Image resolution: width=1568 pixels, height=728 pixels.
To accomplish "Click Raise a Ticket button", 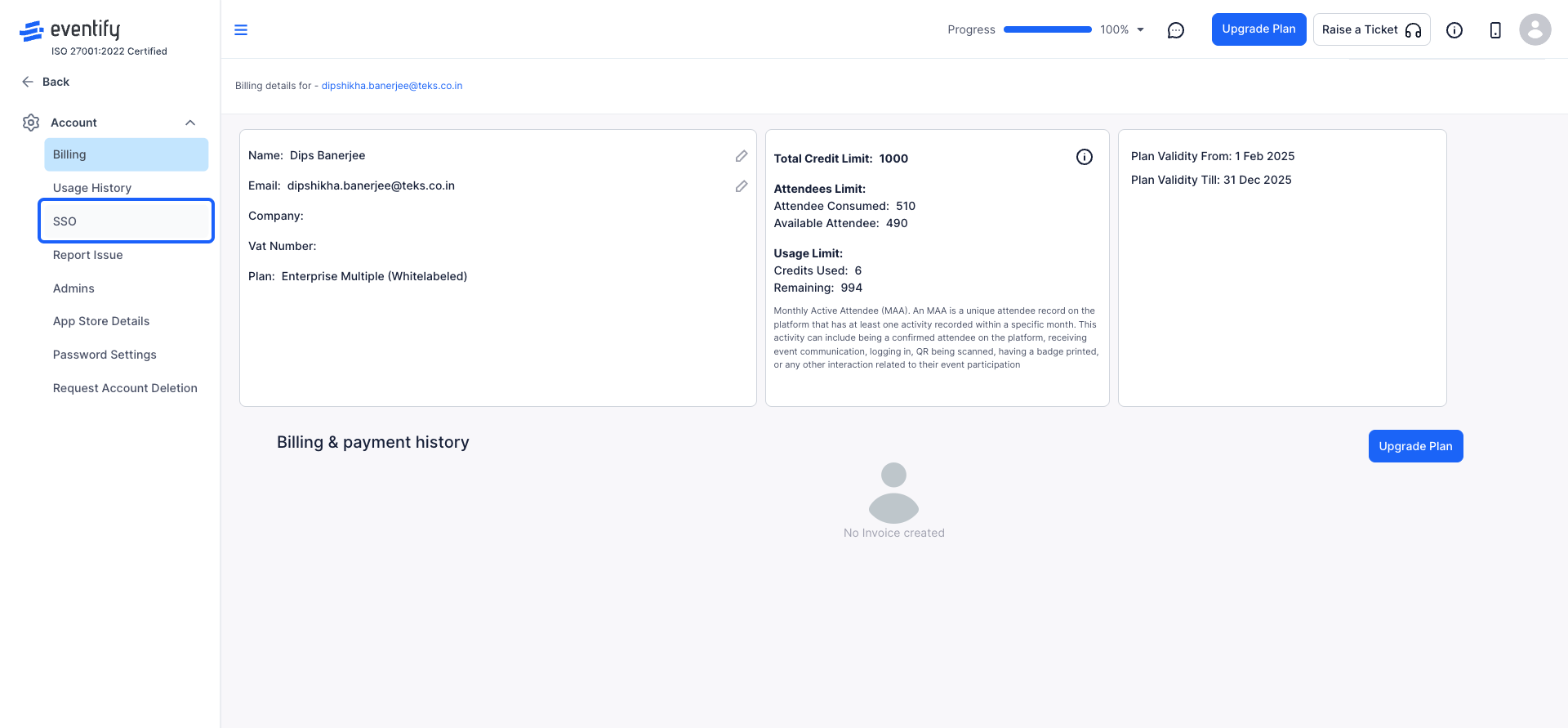I will (1371, 29).
